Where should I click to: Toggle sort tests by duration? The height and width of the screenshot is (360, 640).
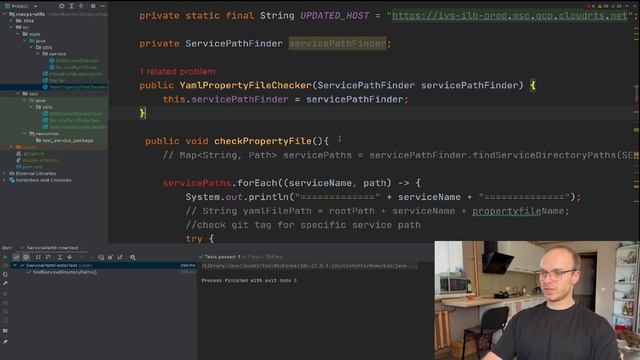click(x=48, y=258)
